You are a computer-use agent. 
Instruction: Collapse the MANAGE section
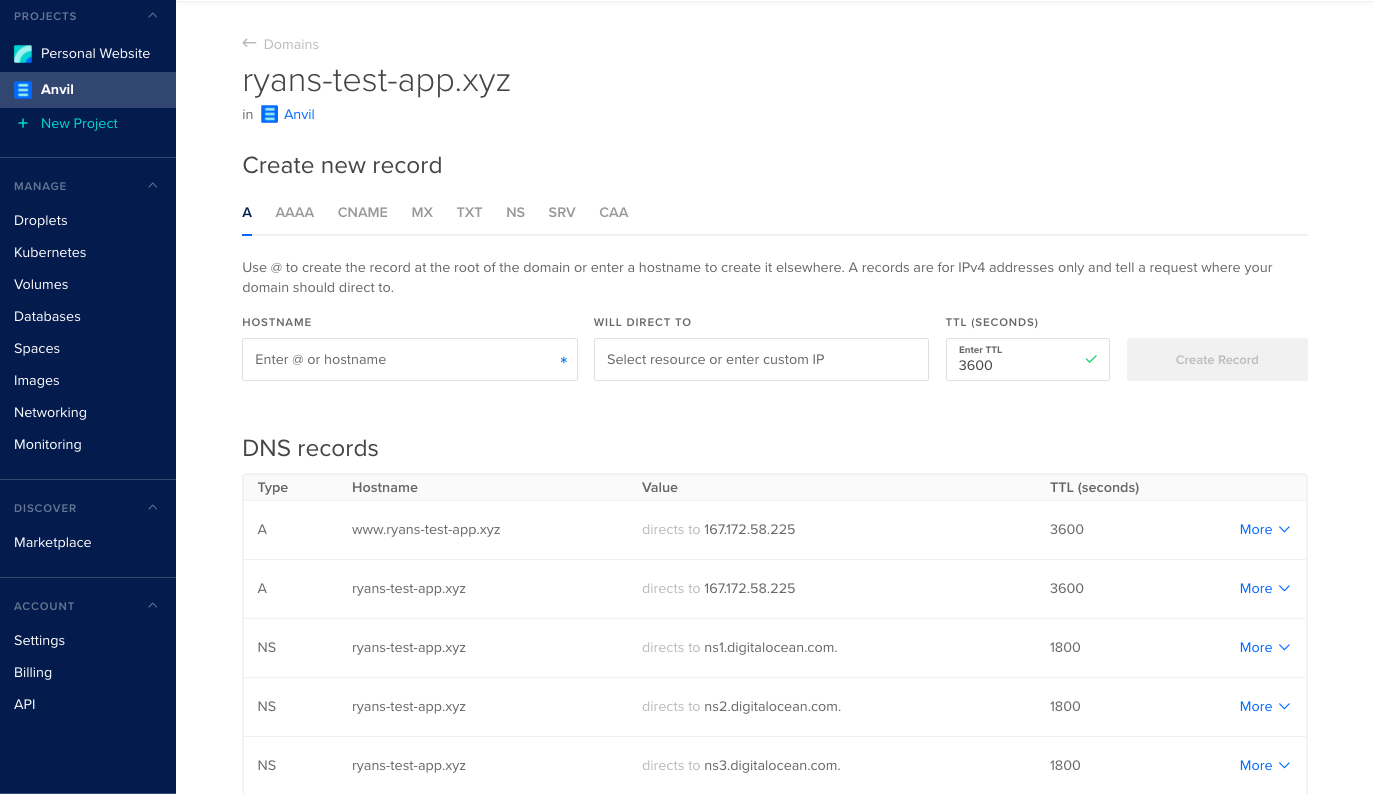tap(151, 185)
